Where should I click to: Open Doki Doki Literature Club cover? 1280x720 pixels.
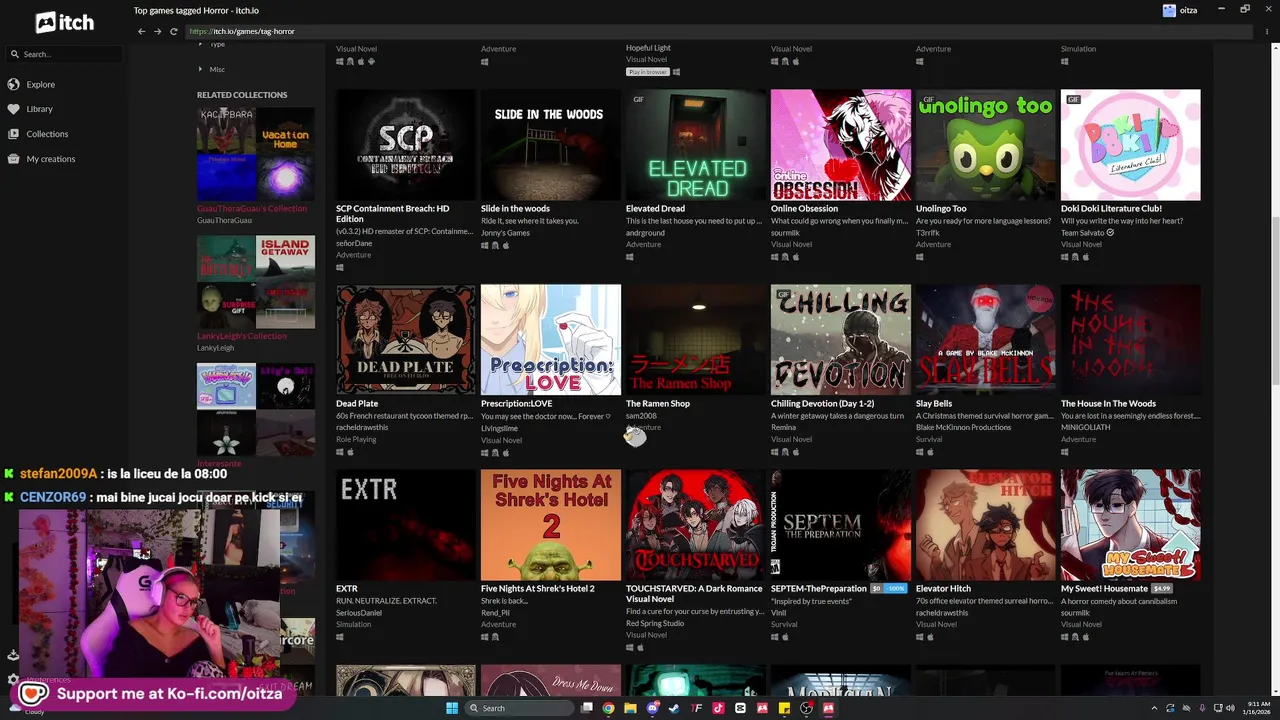[1131, 145]
